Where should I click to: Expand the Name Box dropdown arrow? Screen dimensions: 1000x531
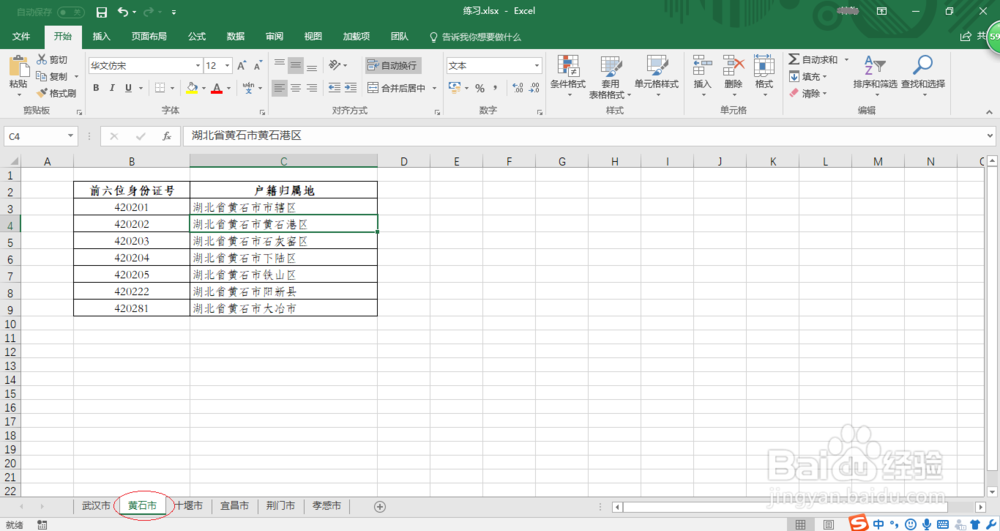click(x=70, y=136)
